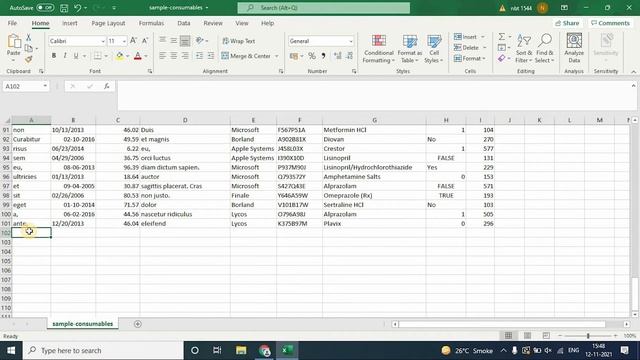Center text horizontally icon
Screen dimensions: 640x360
pos(173,56)
